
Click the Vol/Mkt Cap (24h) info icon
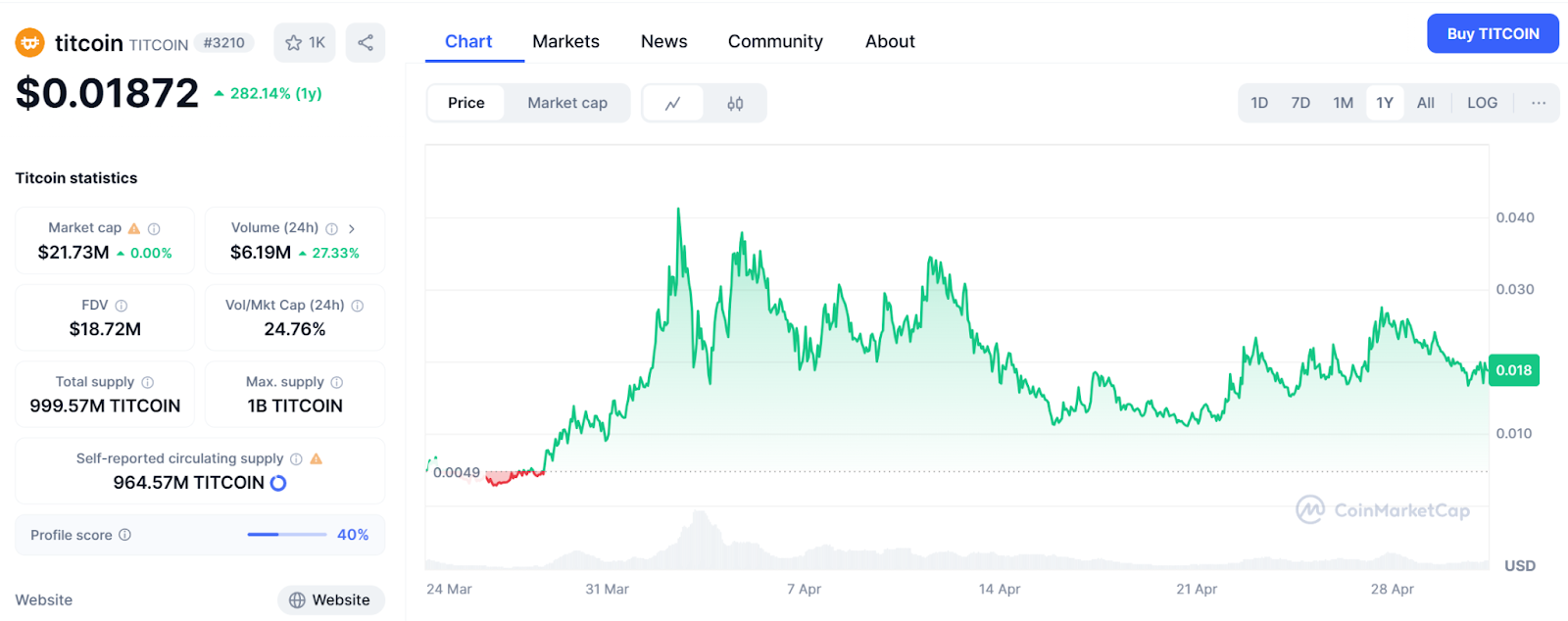[x=358, y=306]
